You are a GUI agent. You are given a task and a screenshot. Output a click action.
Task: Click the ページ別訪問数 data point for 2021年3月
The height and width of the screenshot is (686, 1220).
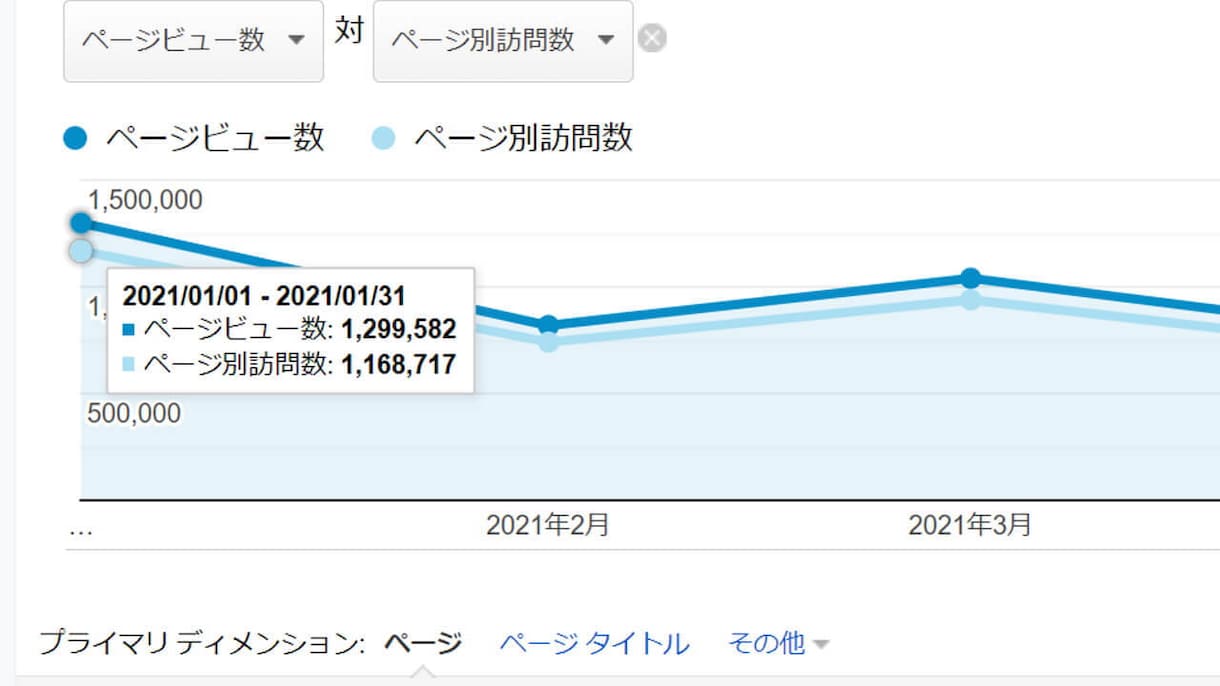[970, 300]
